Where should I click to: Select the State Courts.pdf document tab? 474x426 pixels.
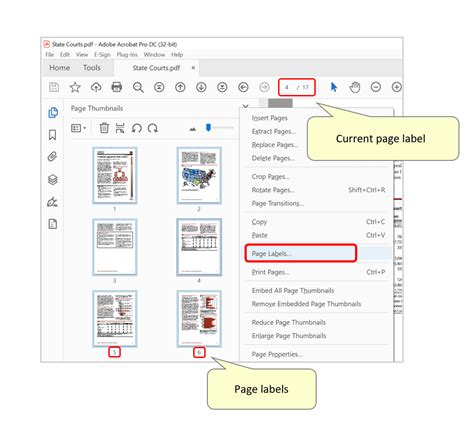(x=156, y=68)
